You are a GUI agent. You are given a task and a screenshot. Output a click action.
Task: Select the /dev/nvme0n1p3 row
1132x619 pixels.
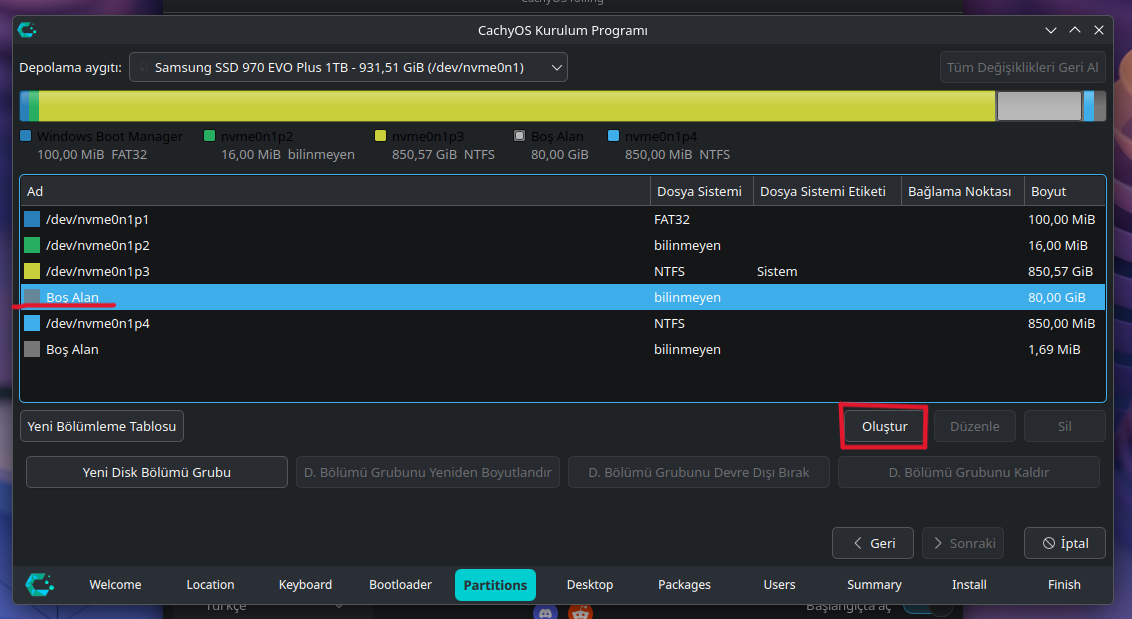(562, 271)
